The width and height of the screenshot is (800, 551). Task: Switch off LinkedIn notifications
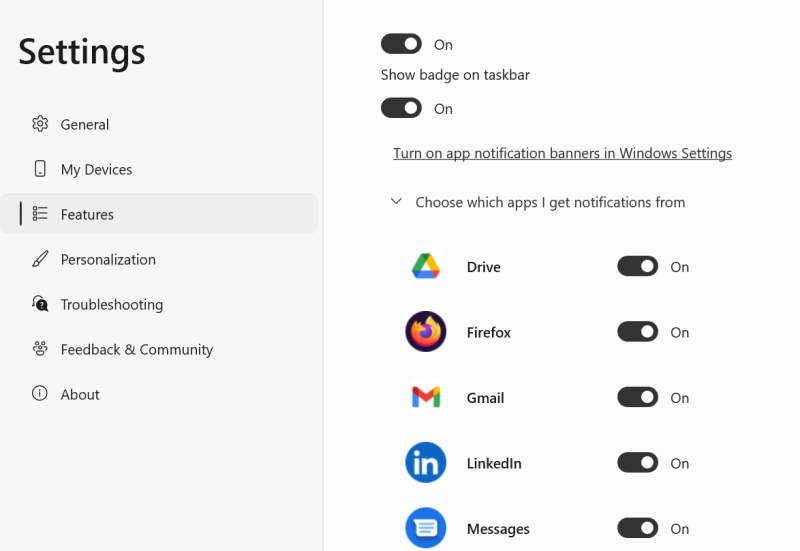coord(637,463)
